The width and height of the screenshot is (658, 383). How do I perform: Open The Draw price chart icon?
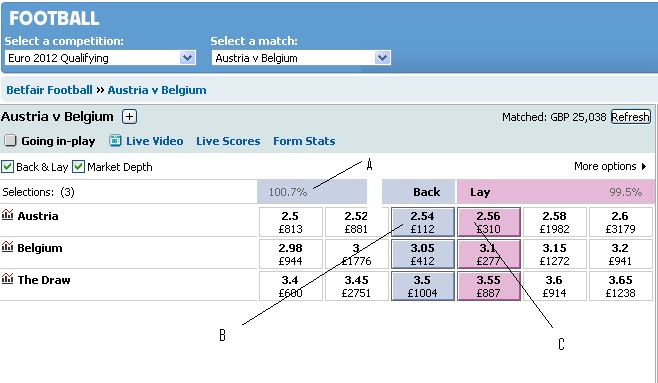tap(7, 279)
